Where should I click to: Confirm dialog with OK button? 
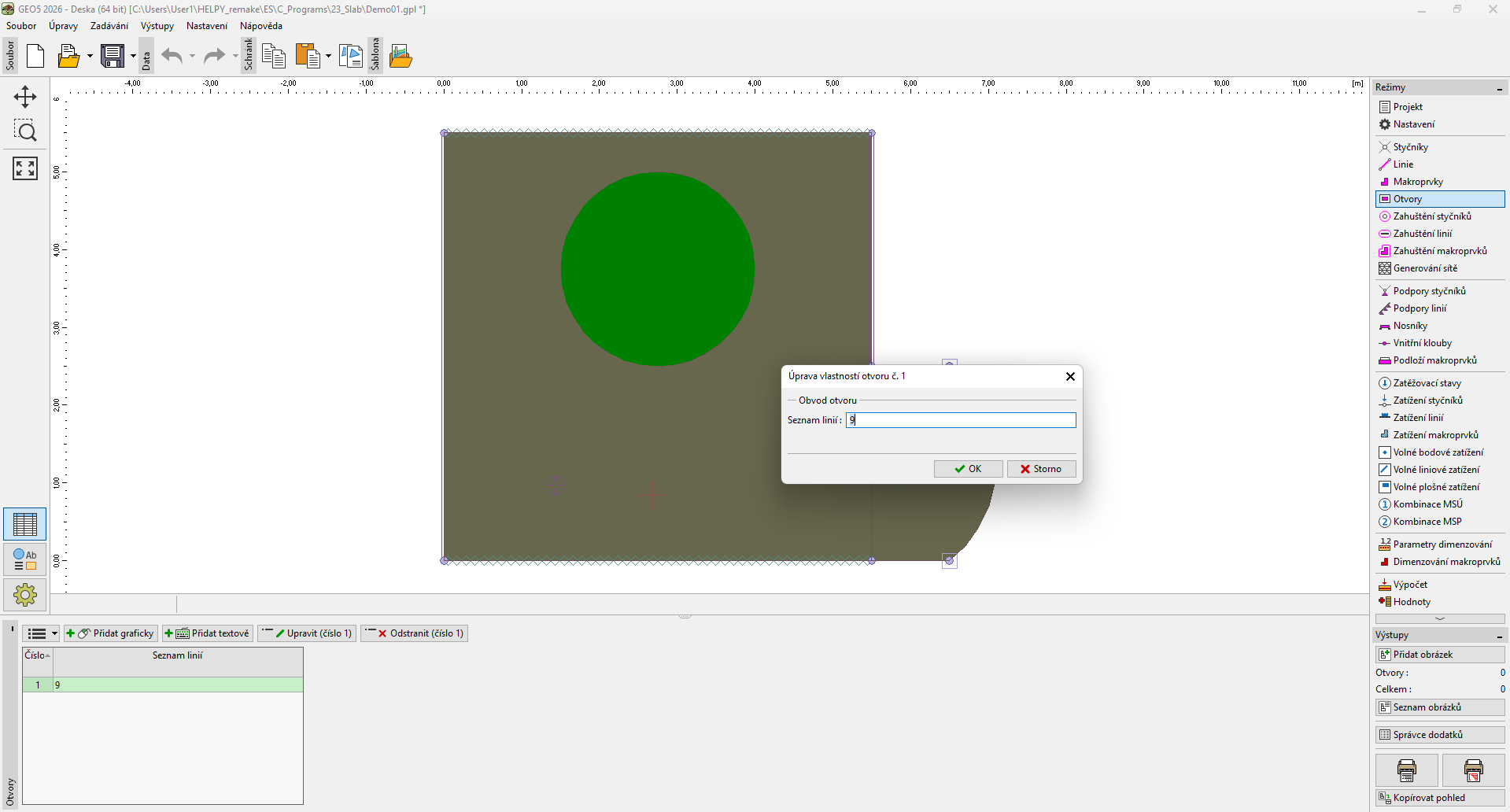pyautogui.click(x=968, y=469)
